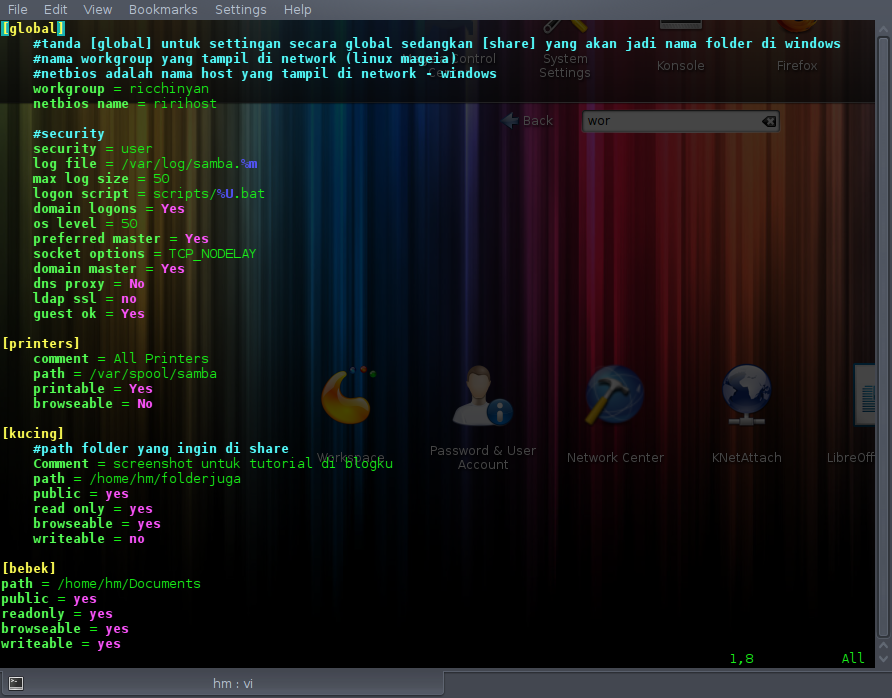
Task: Open the Bookmarks menu
Action: (162, 9)
